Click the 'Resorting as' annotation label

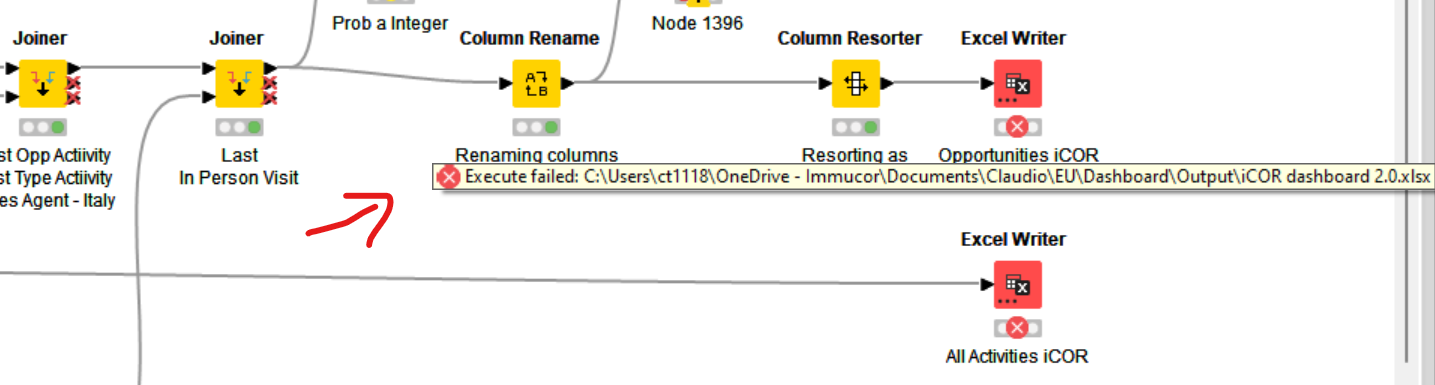(855, 155)
